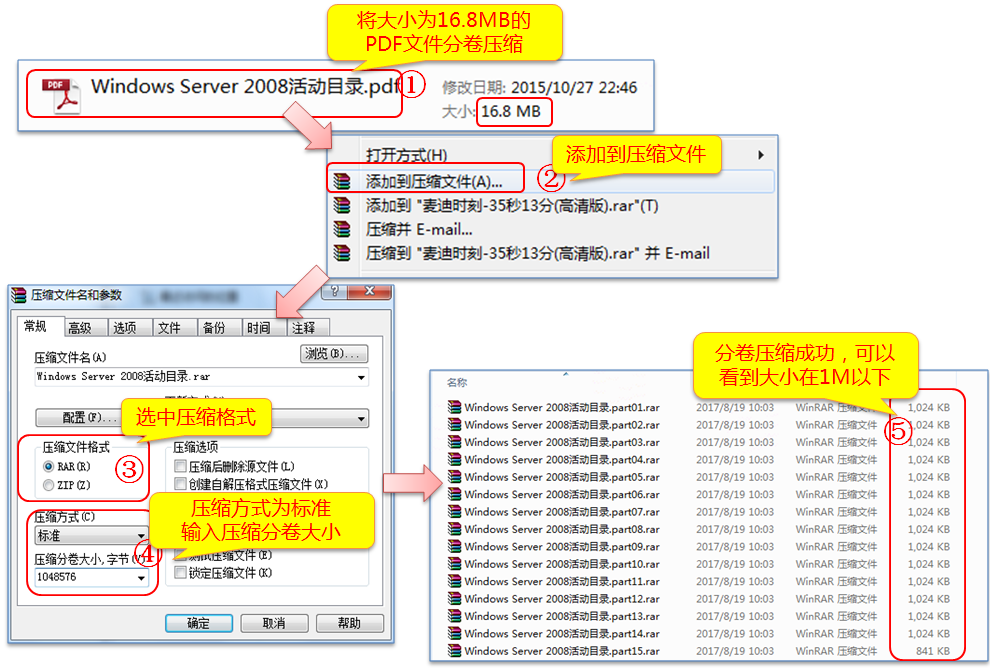Viewport: 990px width, 668px height.
Task: Select the RAR (R) format radio button
Action: click(49, 467)
